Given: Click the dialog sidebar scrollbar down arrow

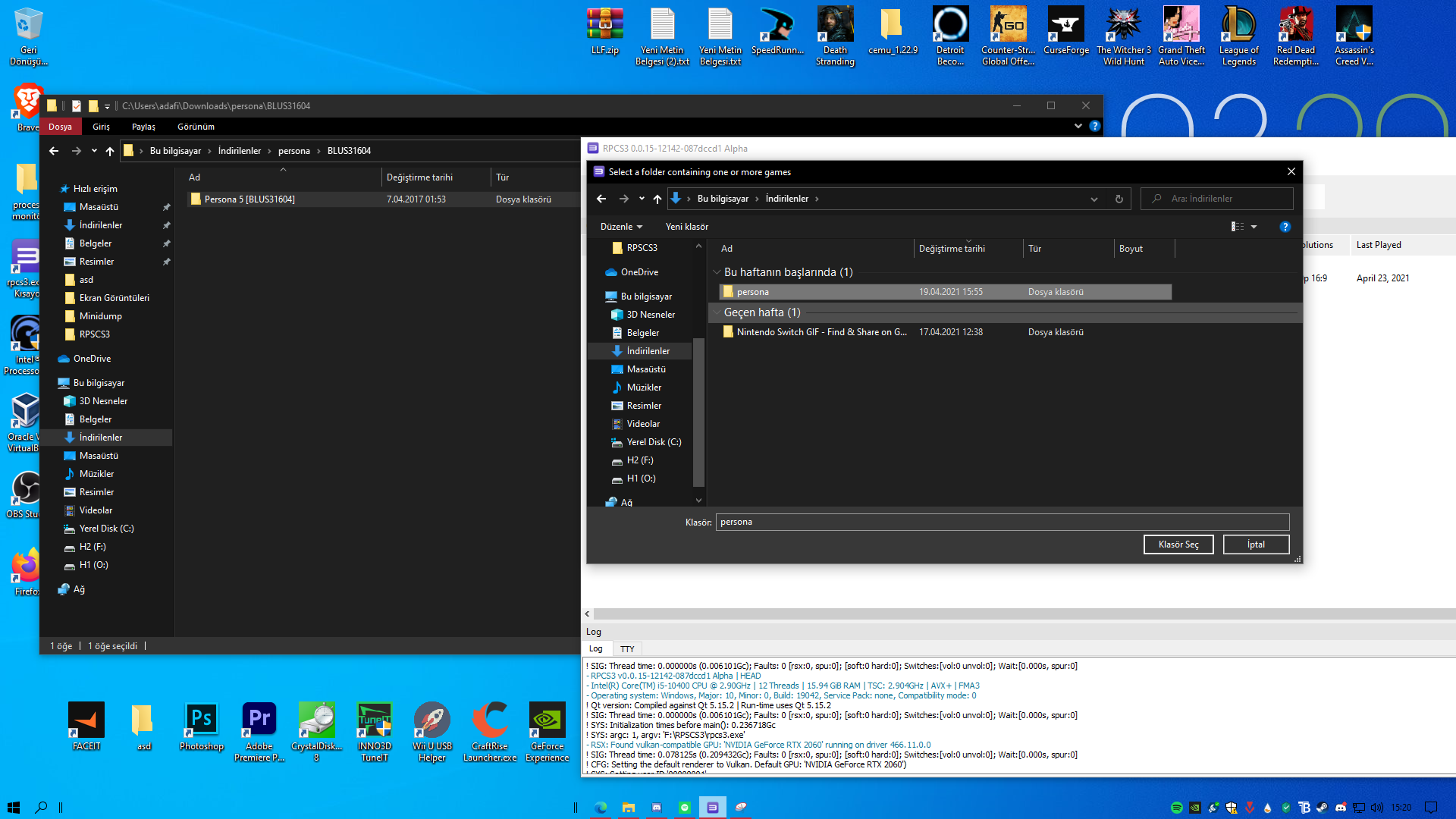Looking at the screenshot, I should click(x=698, y=500).
